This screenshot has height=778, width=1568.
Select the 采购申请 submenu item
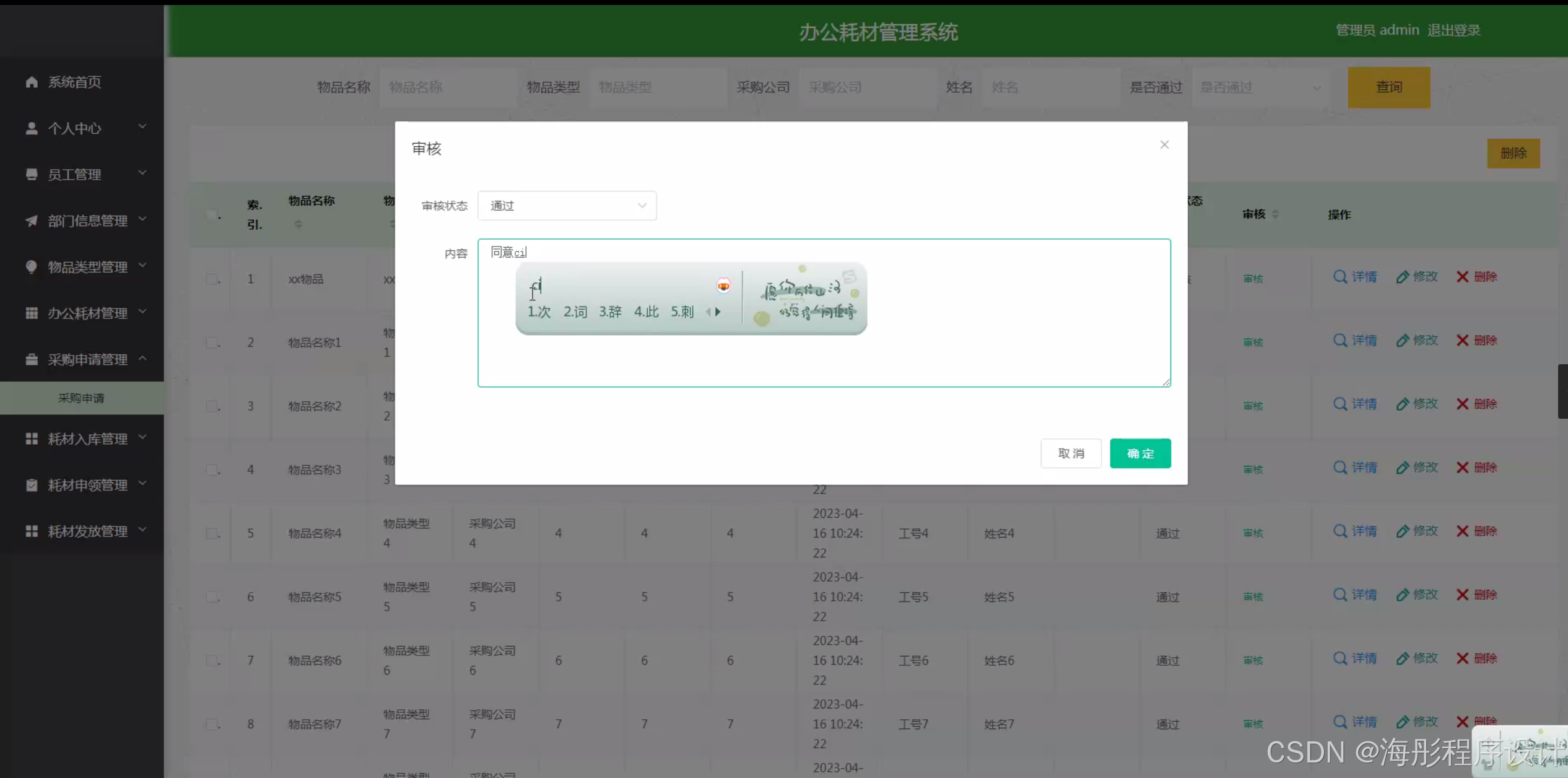tap(81, 398)
